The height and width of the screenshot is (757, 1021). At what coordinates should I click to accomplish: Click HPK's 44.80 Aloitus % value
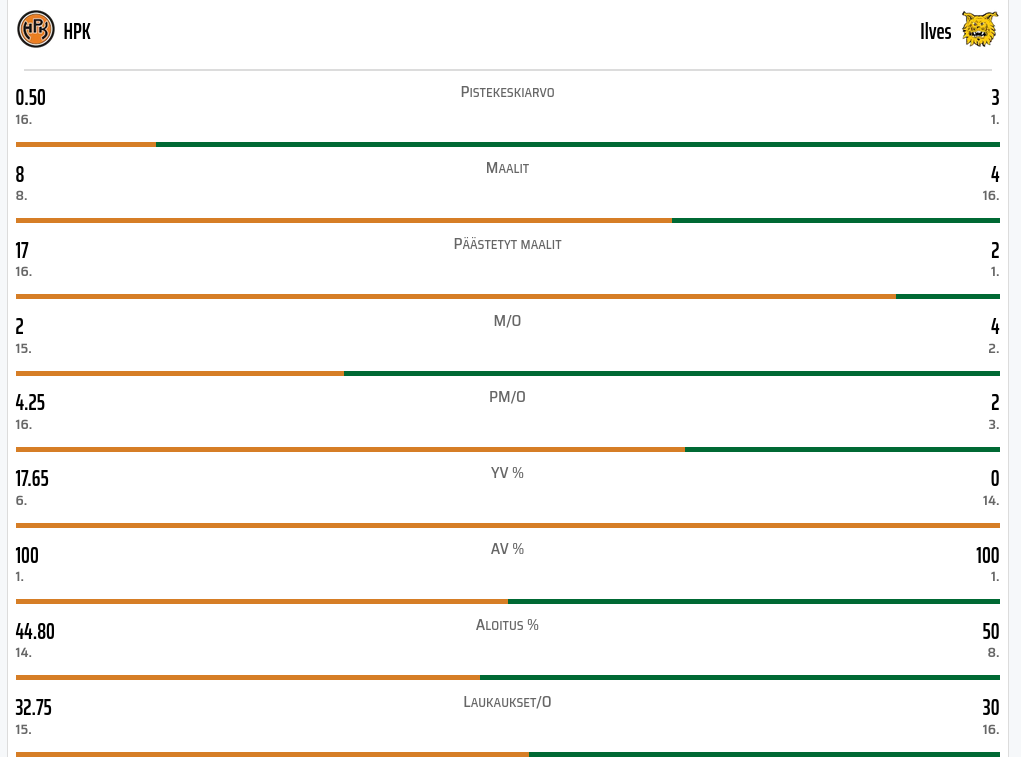(35, 631)
